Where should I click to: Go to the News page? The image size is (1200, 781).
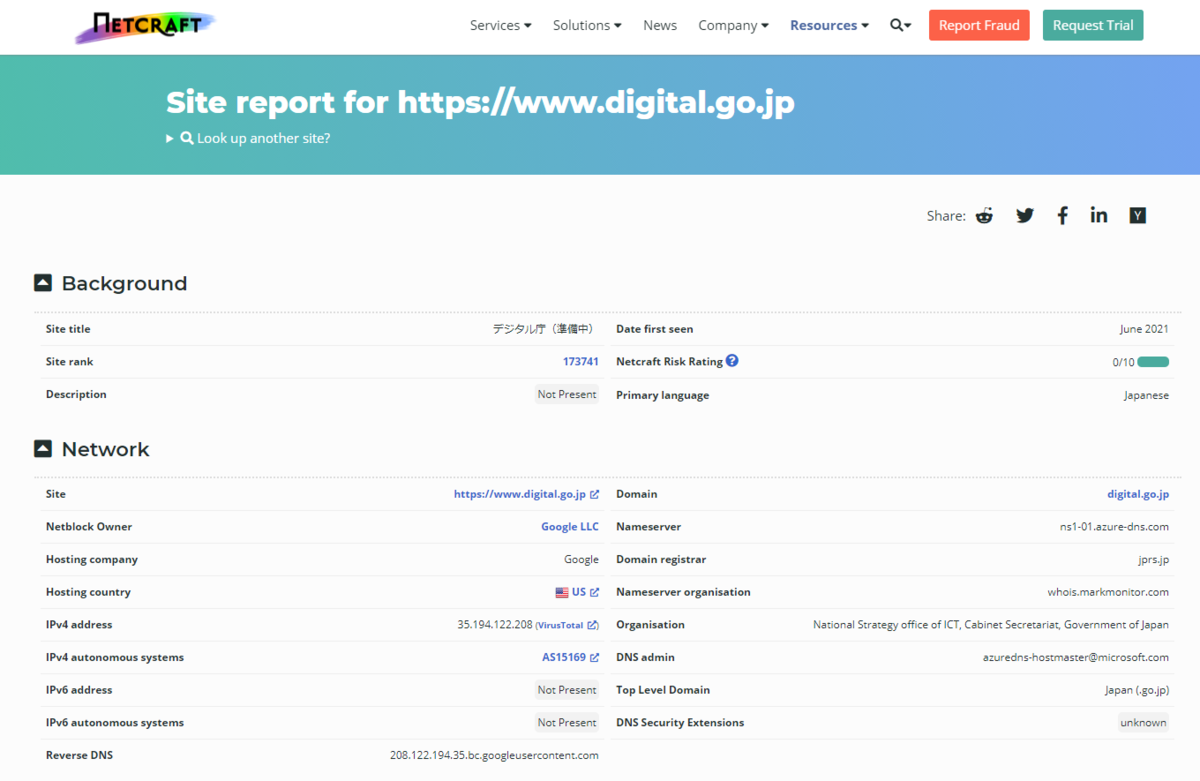coord(660,25)
